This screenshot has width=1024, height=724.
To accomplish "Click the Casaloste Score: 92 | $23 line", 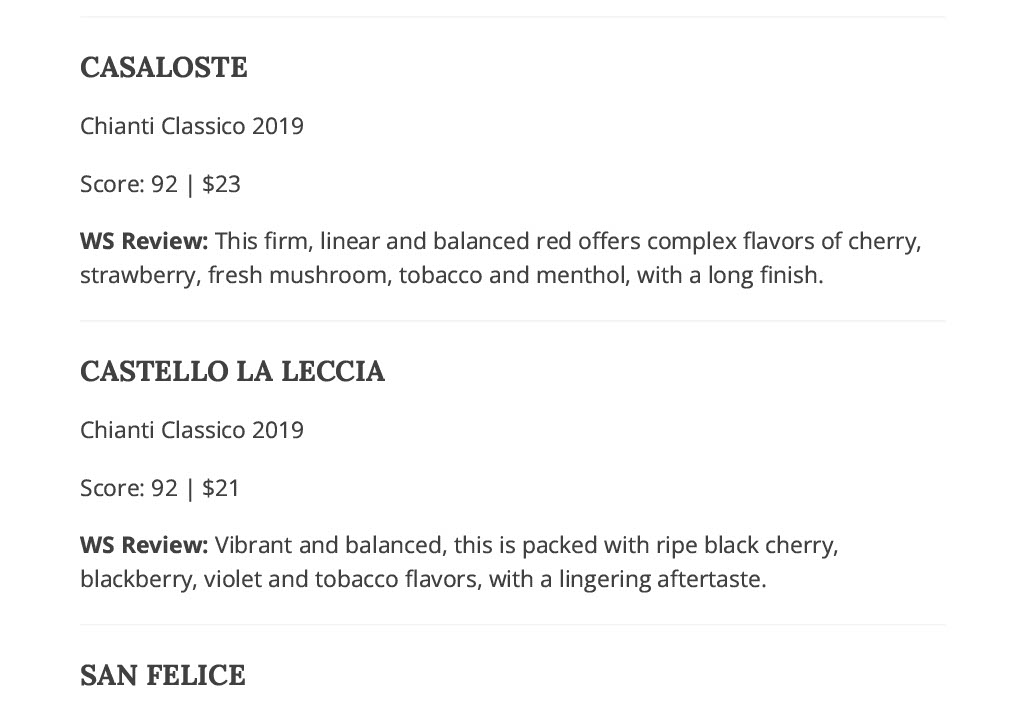I will [x=160, y=184].
